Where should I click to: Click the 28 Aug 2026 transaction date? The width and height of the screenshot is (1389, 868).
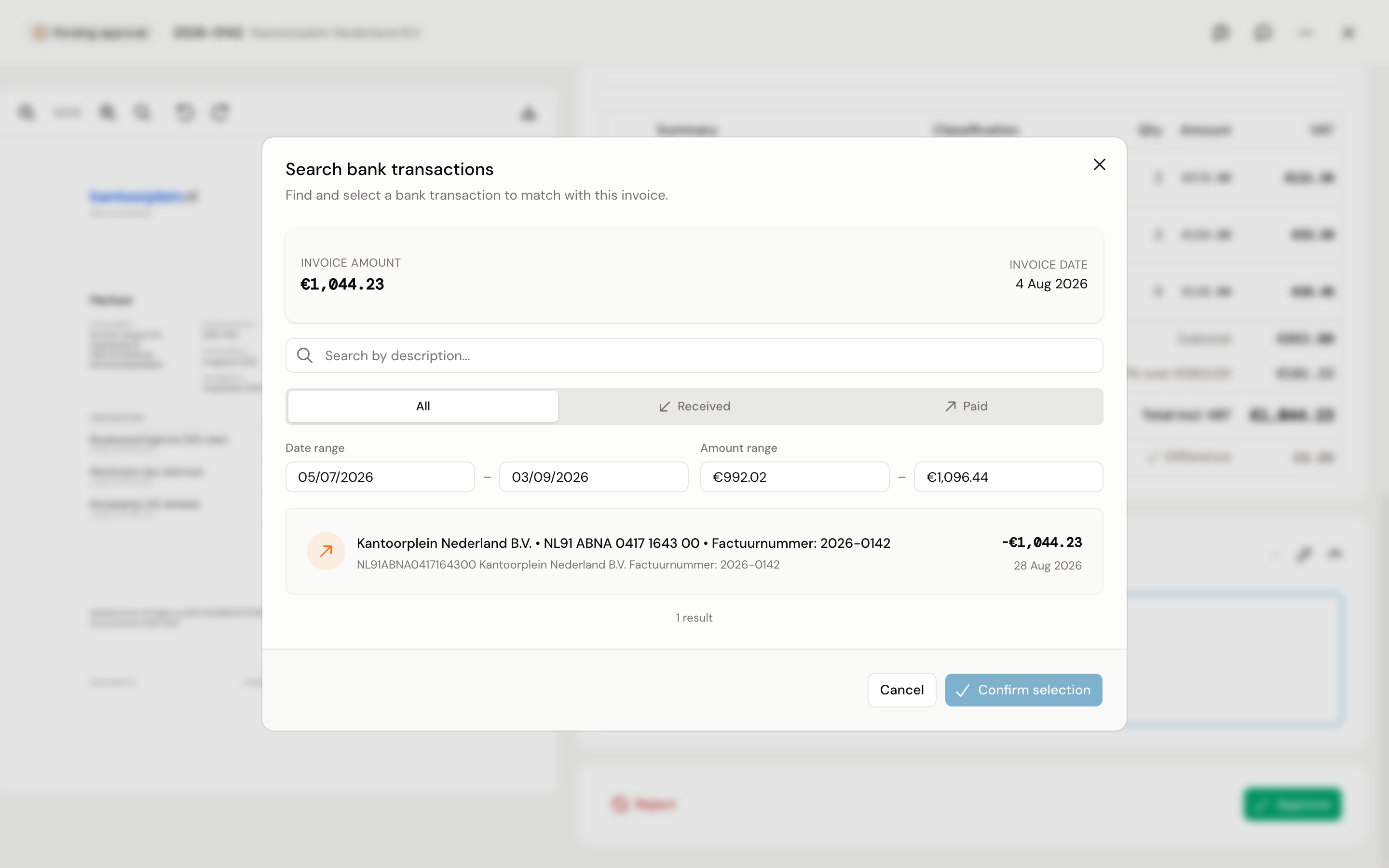point(1048,566)
